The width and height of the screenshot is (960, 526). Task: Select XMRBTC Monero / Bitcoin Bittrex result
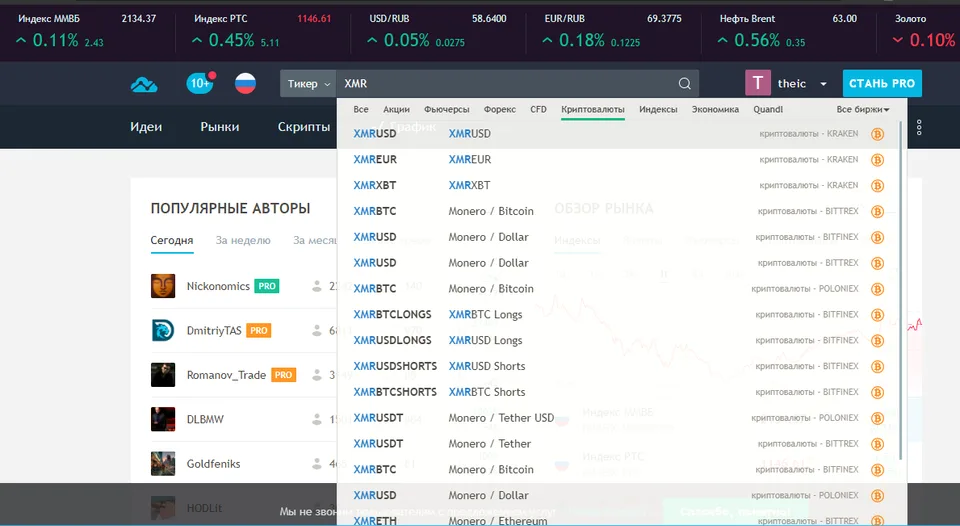pos(618,211)
